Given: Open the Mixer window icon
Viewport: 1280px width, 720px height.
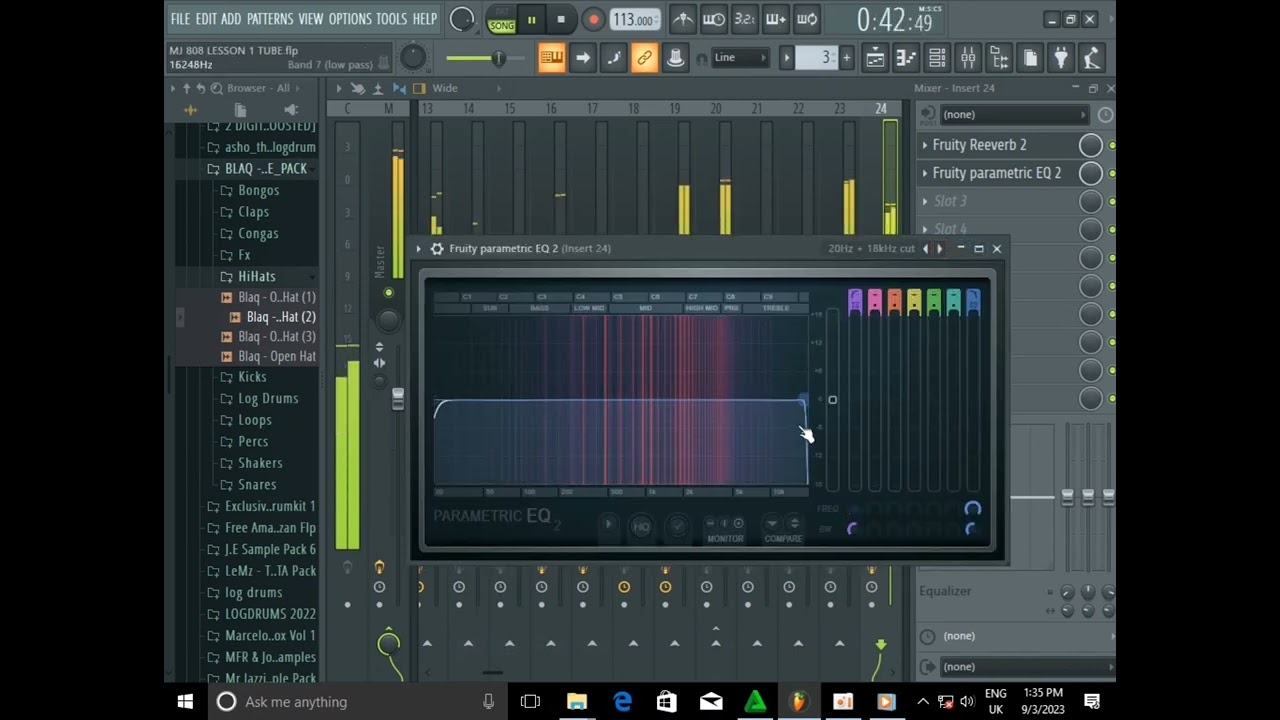Looking at the screenshot, I should tap(968, 58).
